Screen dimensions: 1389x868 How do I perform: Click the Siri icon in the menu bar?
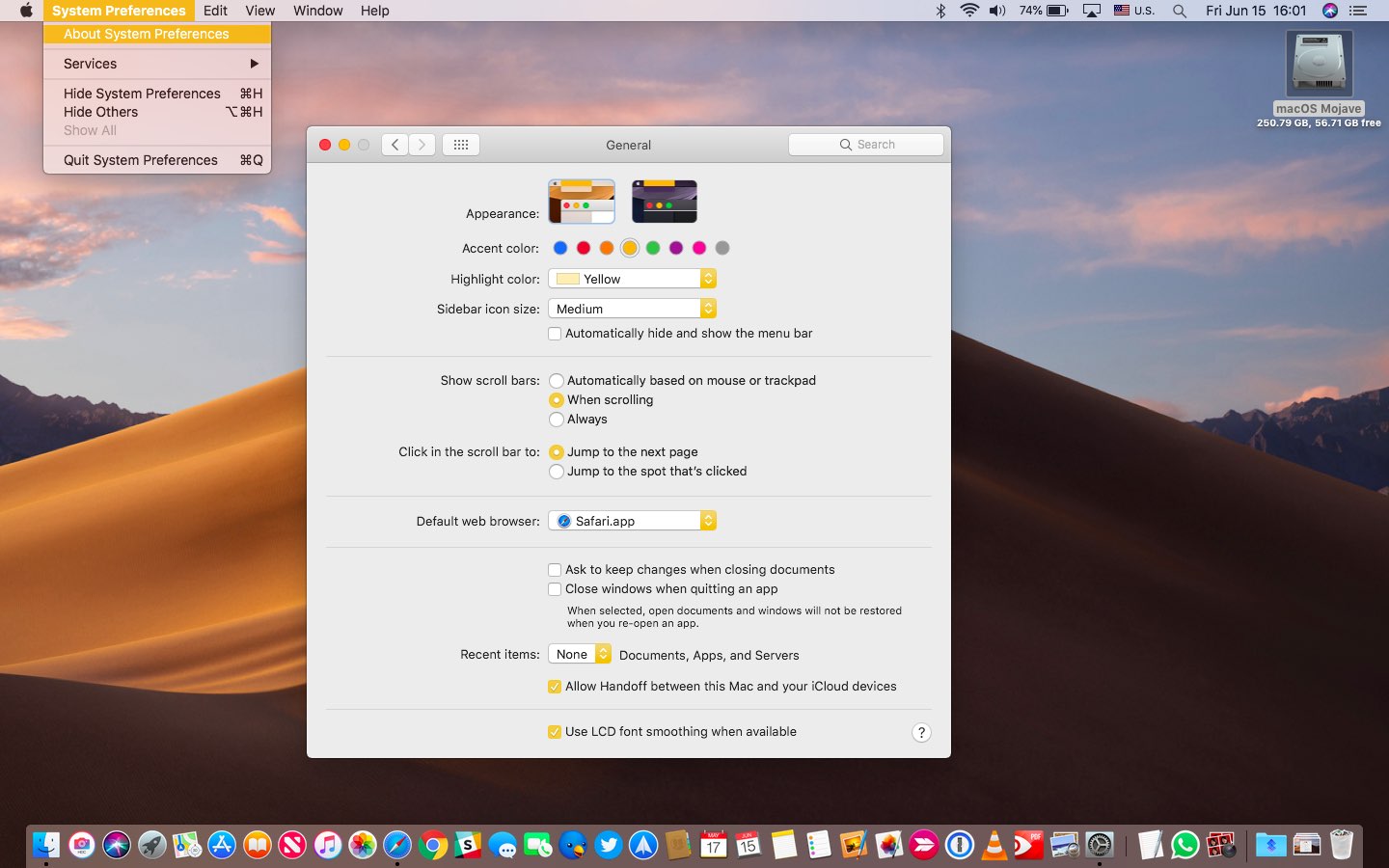tap(1330, 11)
